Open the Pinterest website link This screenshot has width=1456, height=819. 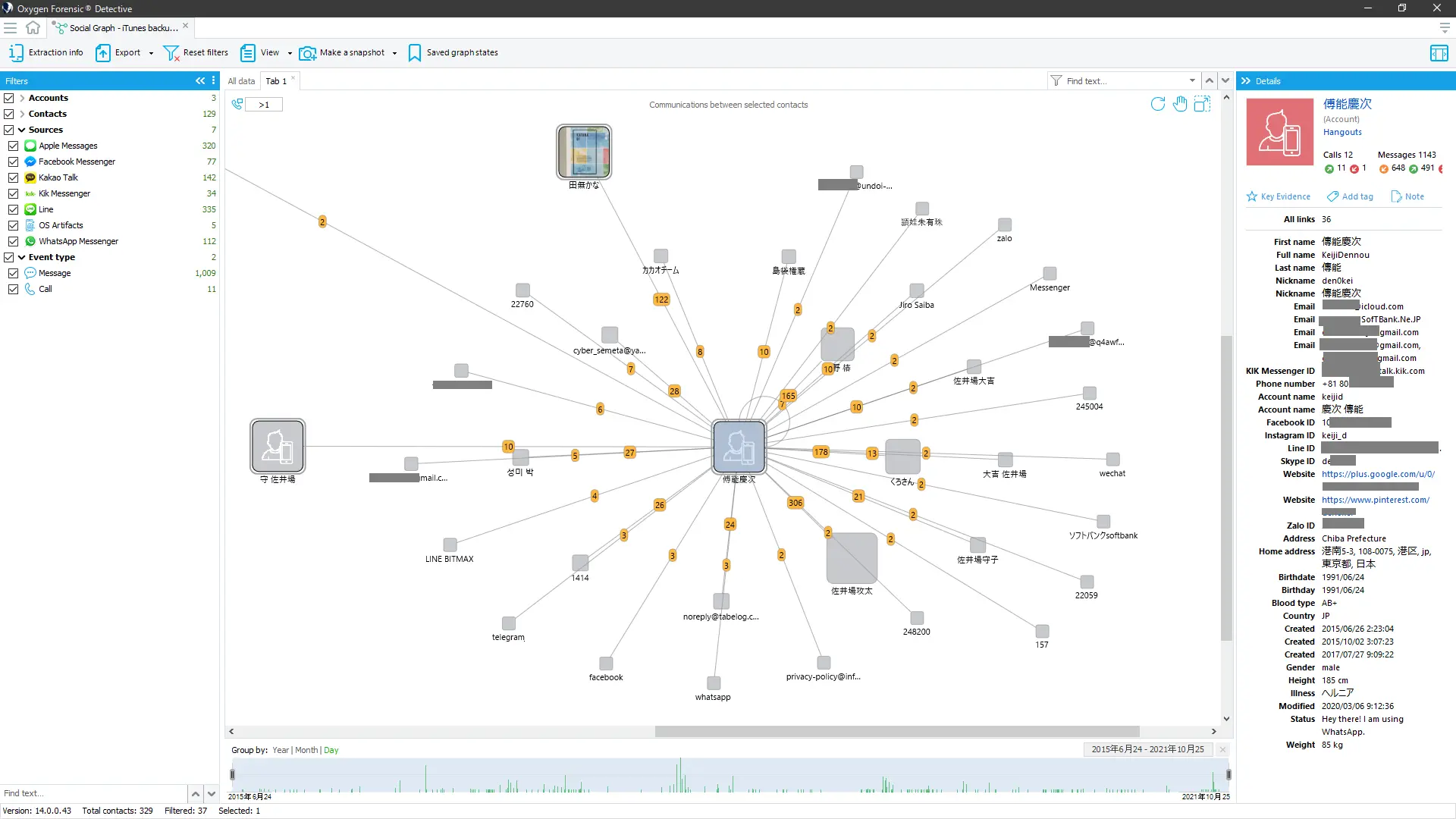tap(1375, 500)
